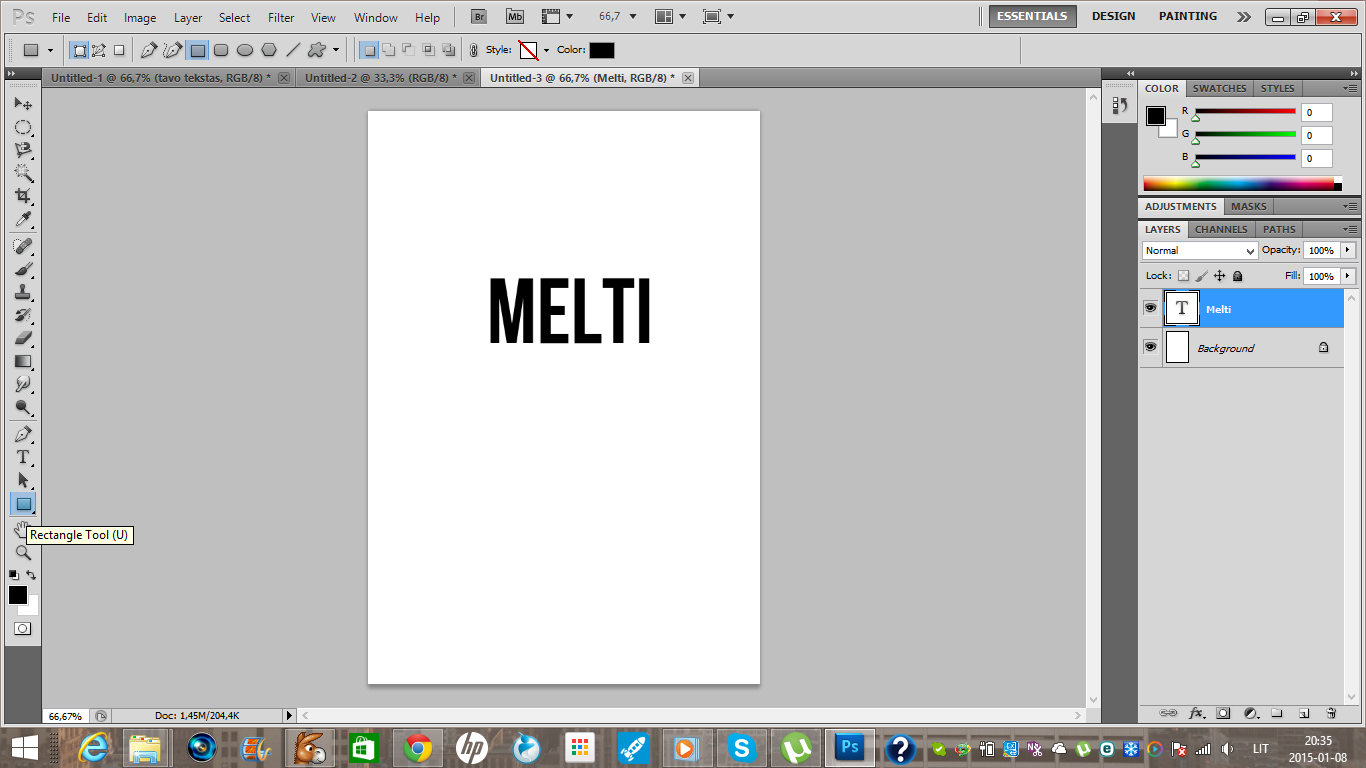This screenshot has height=768, width=1366.
Task: Choose Ellipse shape in options bar
Action: [x=245, y=50]
